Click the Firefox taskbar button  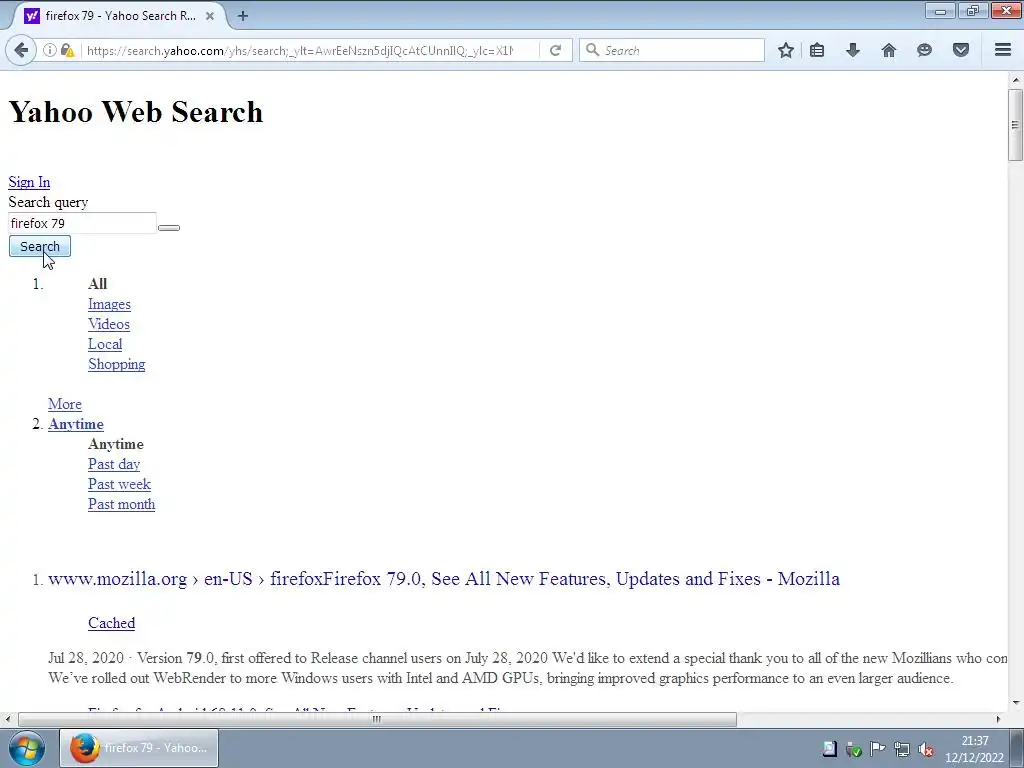coord(139,748)
